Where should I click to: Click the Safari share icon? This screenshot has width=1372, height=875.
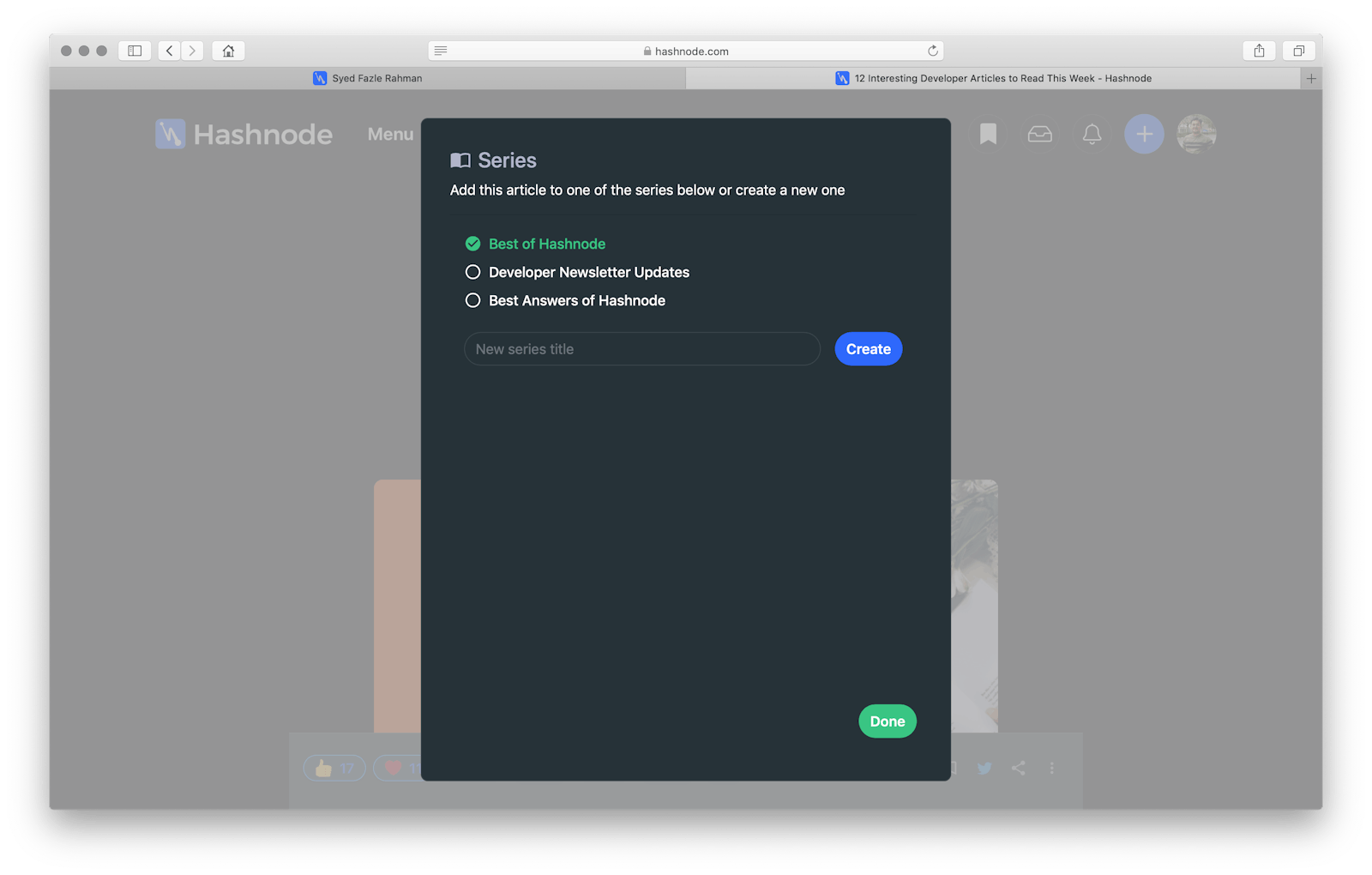tap(1259, 51)
